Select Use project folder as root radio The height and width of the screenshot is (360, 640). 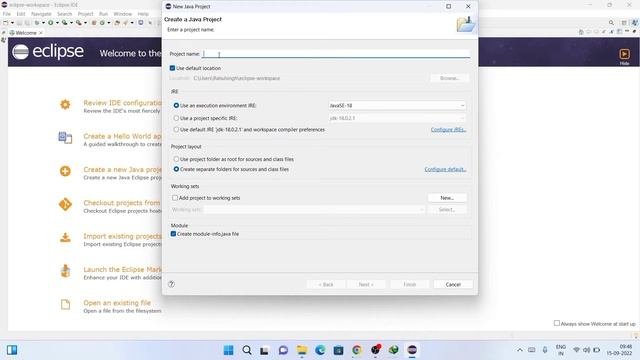pos(176,159)
